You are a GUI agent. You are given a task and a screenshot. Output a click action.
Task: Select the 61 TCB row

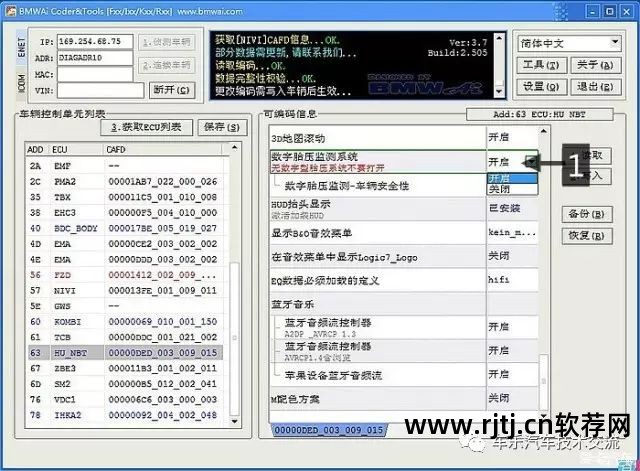tap(126, 337)
